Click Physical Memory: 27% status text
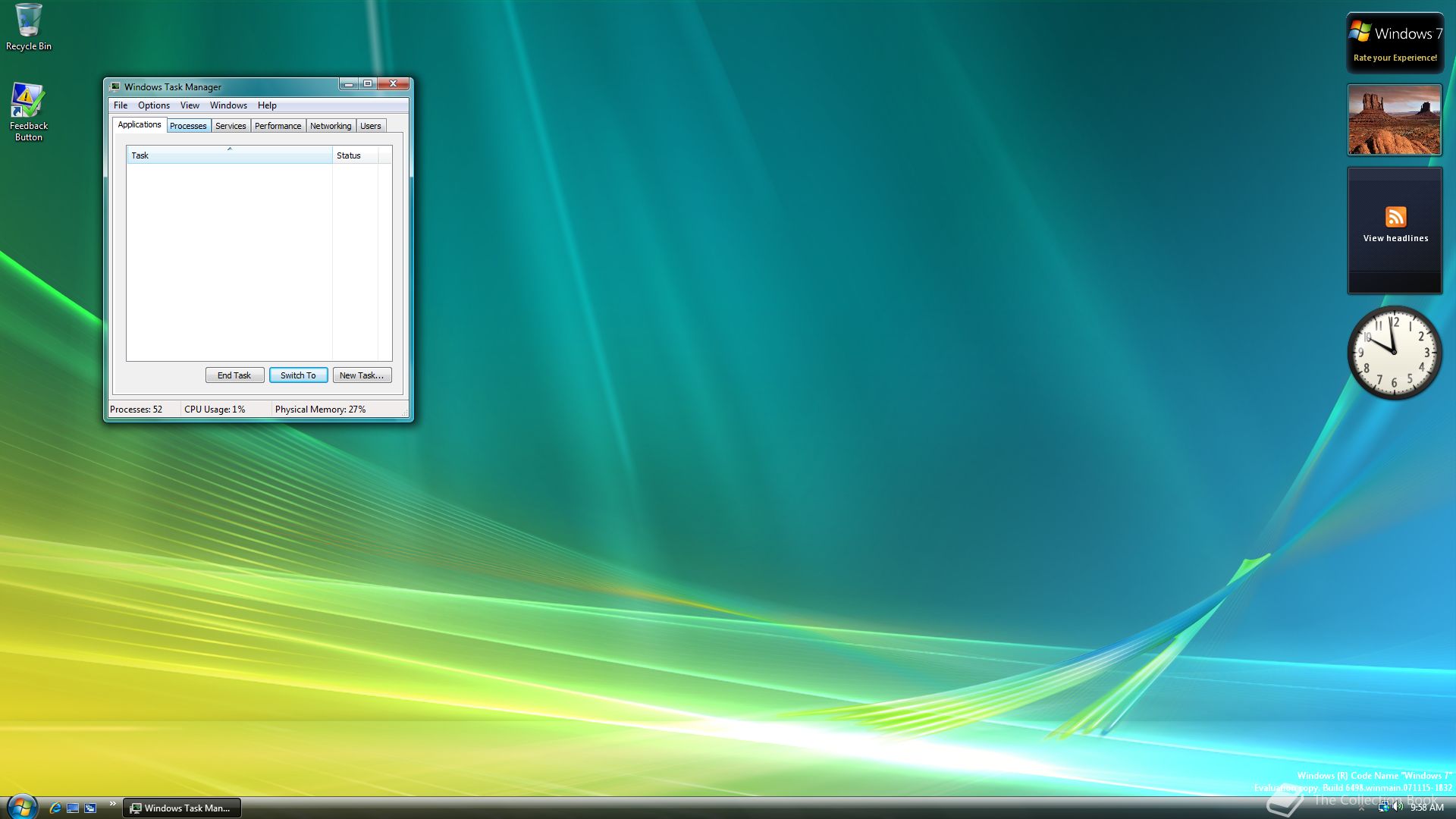1456x819 pixels. point(320,409)
